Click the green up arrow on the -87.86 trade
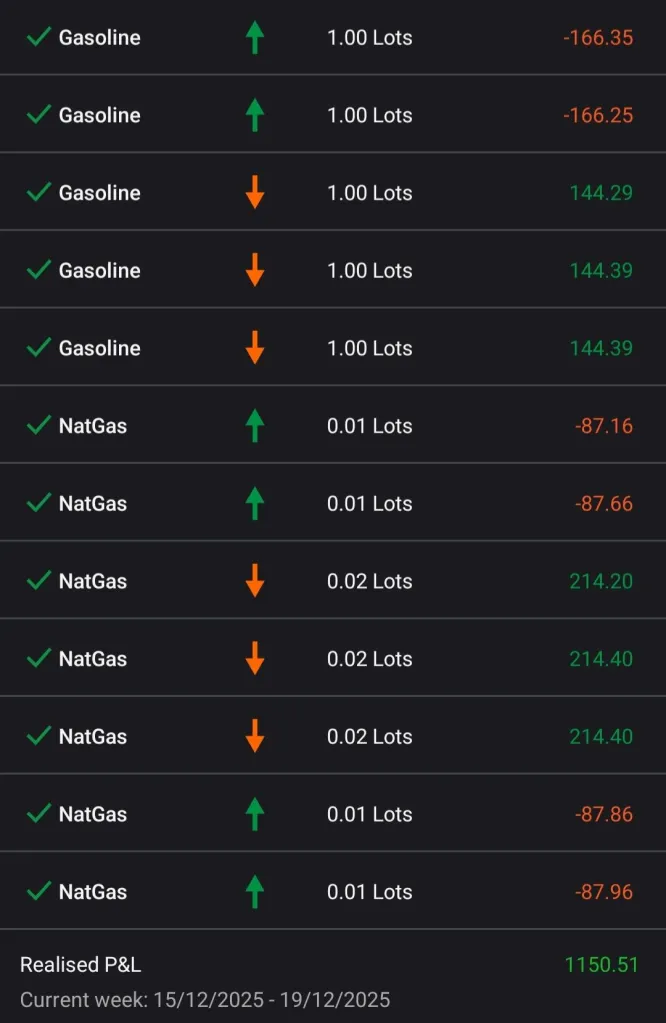666x1023 pixels. [x=255, y=814]
